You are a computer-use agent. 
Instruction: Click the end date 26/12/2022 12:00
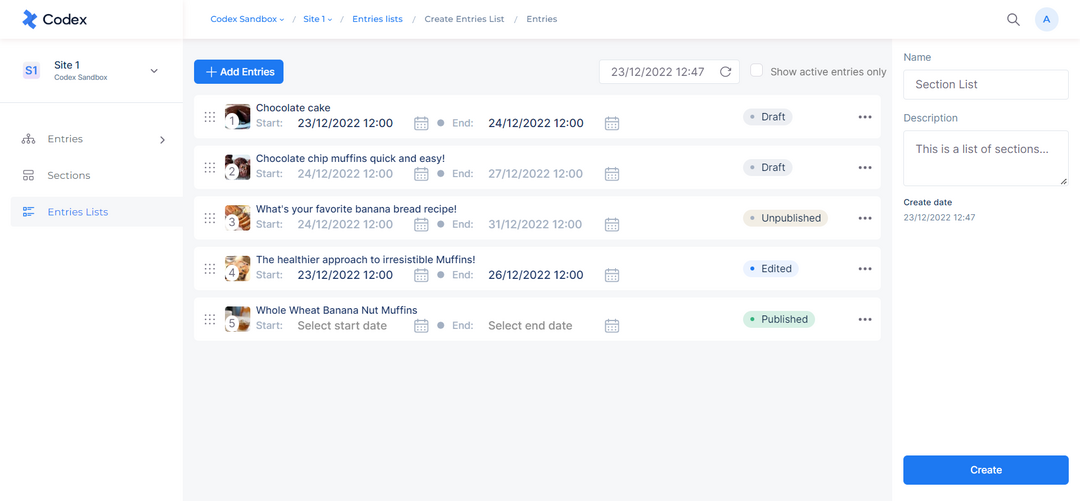[x=536, y=275]
